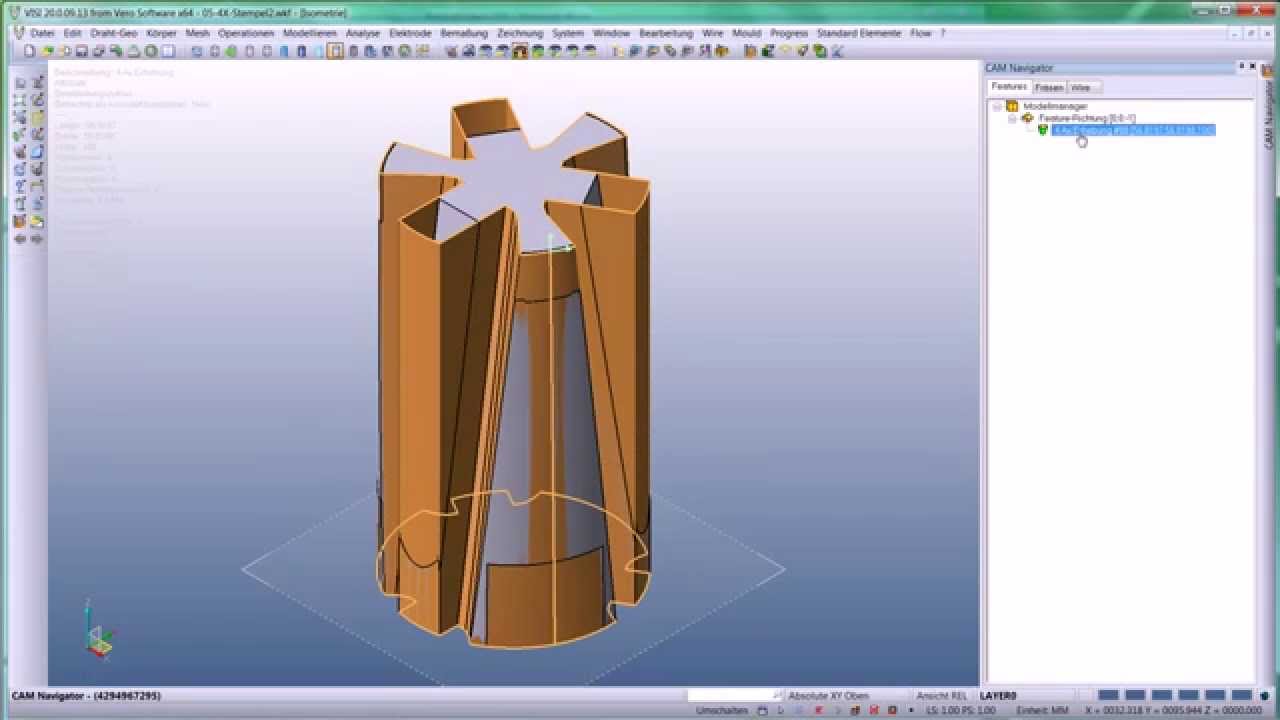
Task: Select the highlighted 4-Ax feature row
Action: [1133, 130]
